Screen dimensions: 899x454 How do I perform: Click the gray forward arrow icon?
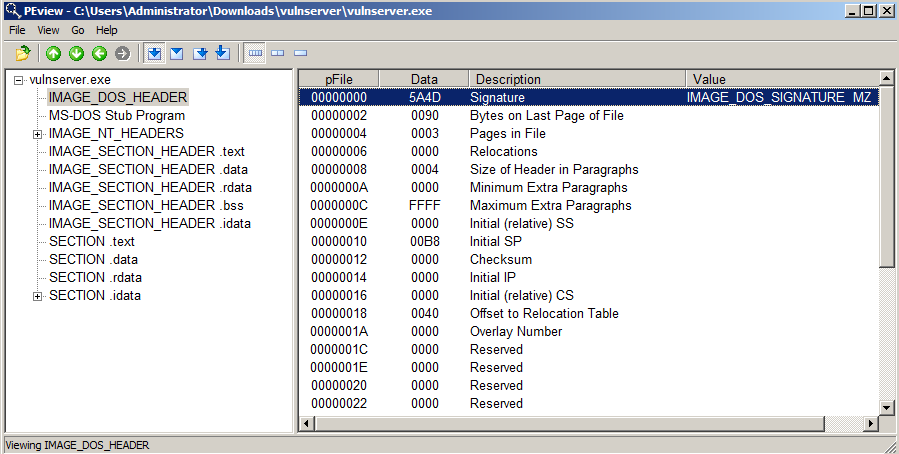click(x=122, y=53)
